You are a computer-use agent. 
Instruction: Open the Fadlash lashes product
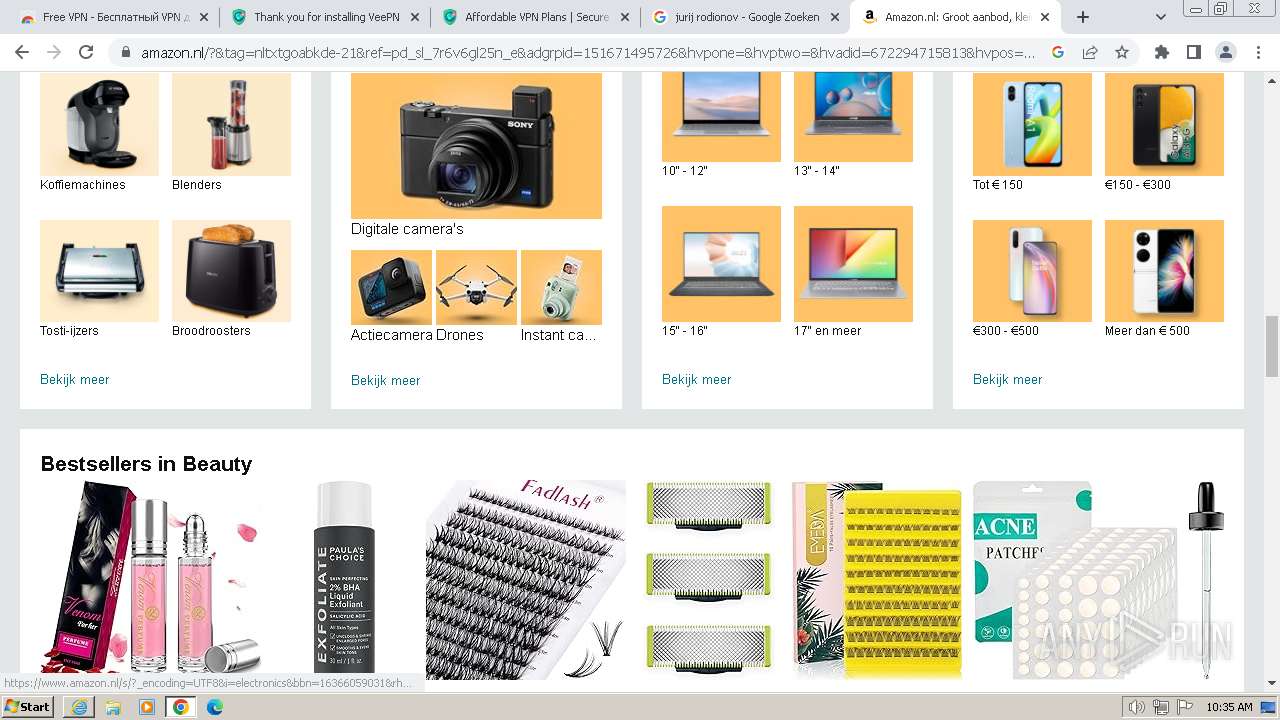tap(526, 580)
